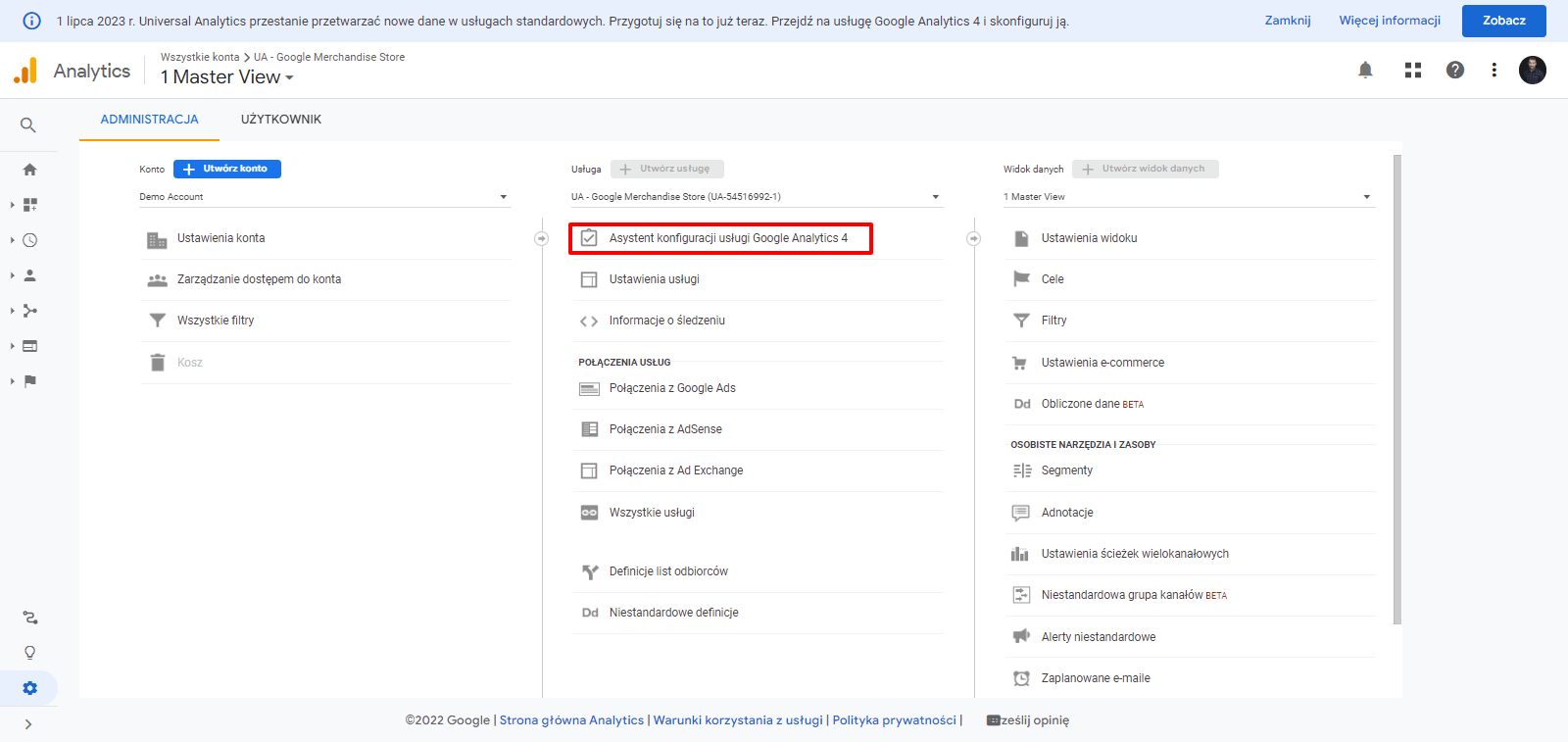Select the ADMINISTRACJA tab
The image size is (1568, 742).
[x=149, y=120]
